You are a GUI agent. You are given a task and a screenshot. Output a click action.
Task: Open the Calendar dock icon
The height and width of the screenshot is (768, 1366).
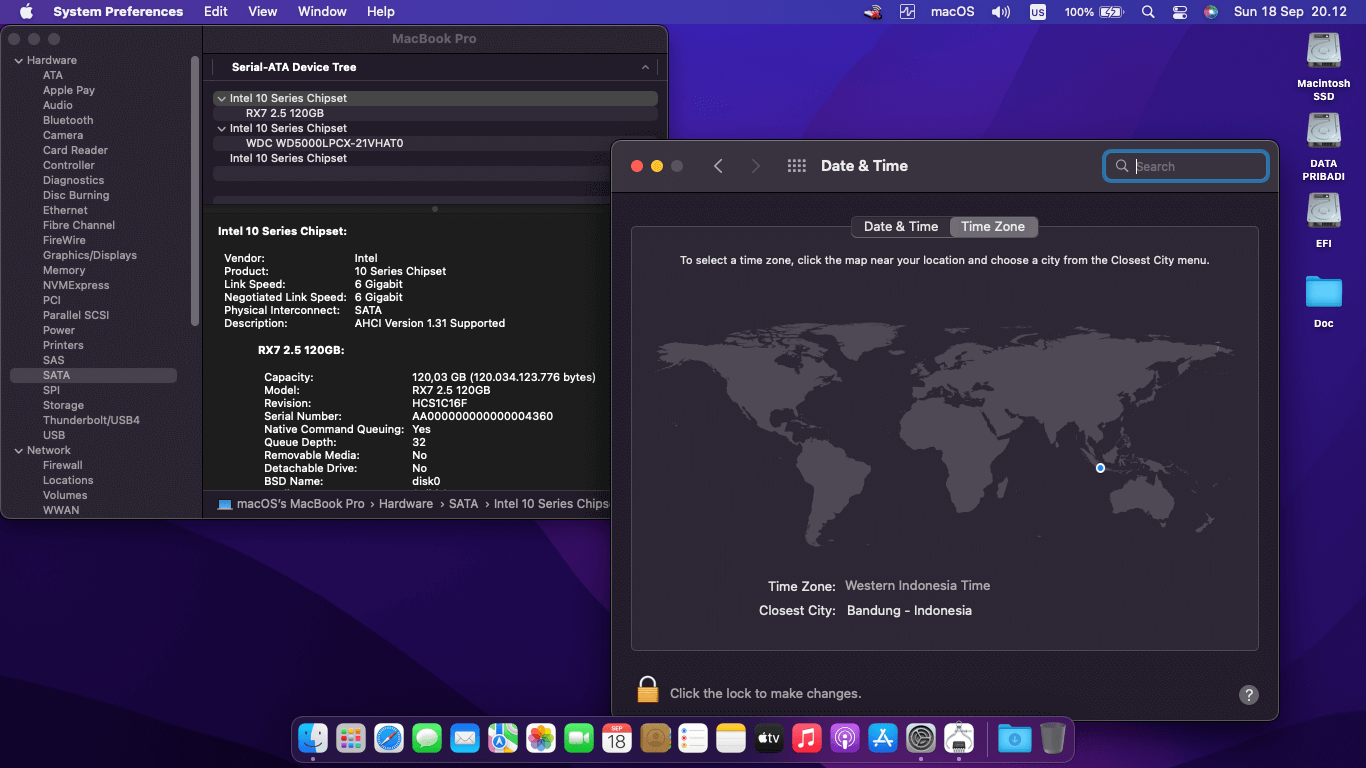click(x=617, y=739)
